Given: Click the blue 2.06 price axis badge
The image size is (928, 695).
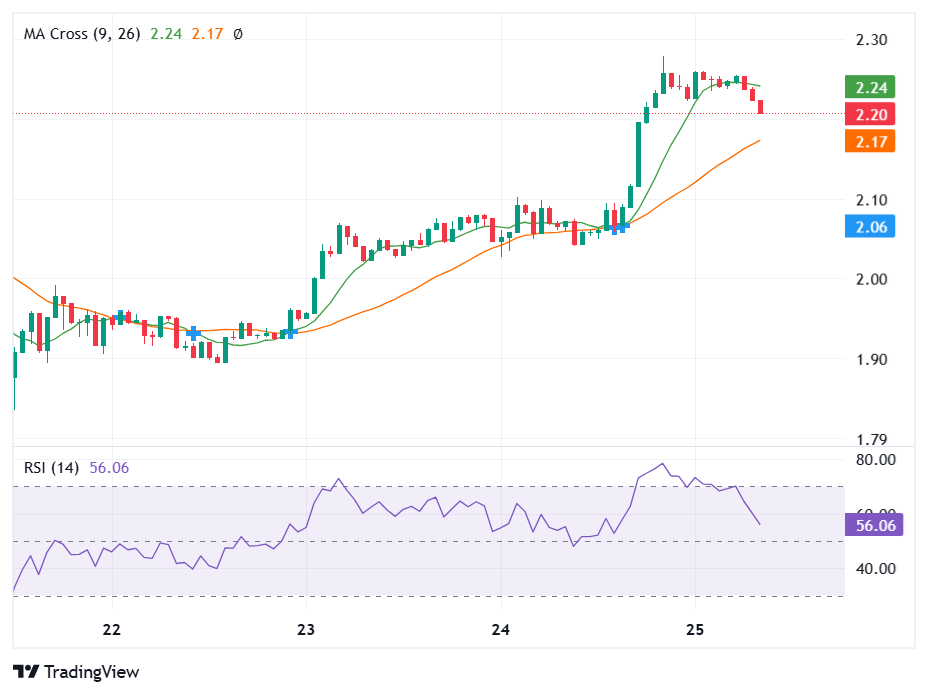Looking at the screenshot, I should click(x=868, y=227).
